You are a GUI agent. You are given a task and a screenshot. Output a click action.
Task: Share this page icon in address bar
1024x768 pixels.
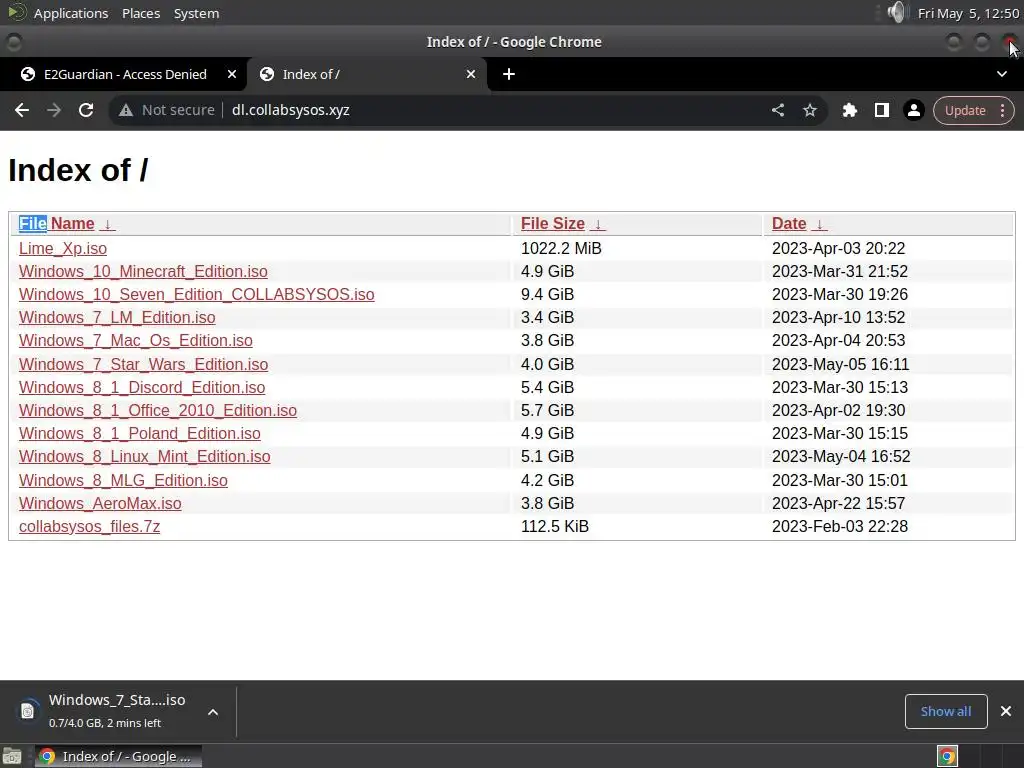tap(778, 110)
